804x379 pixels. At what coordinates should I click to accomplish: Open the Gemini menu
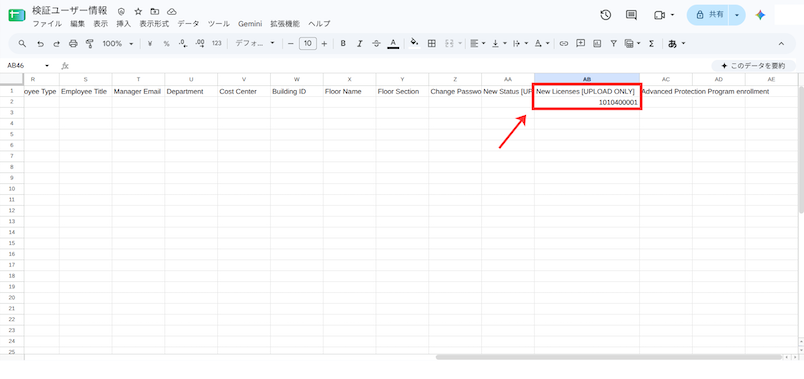pos(250,24)
